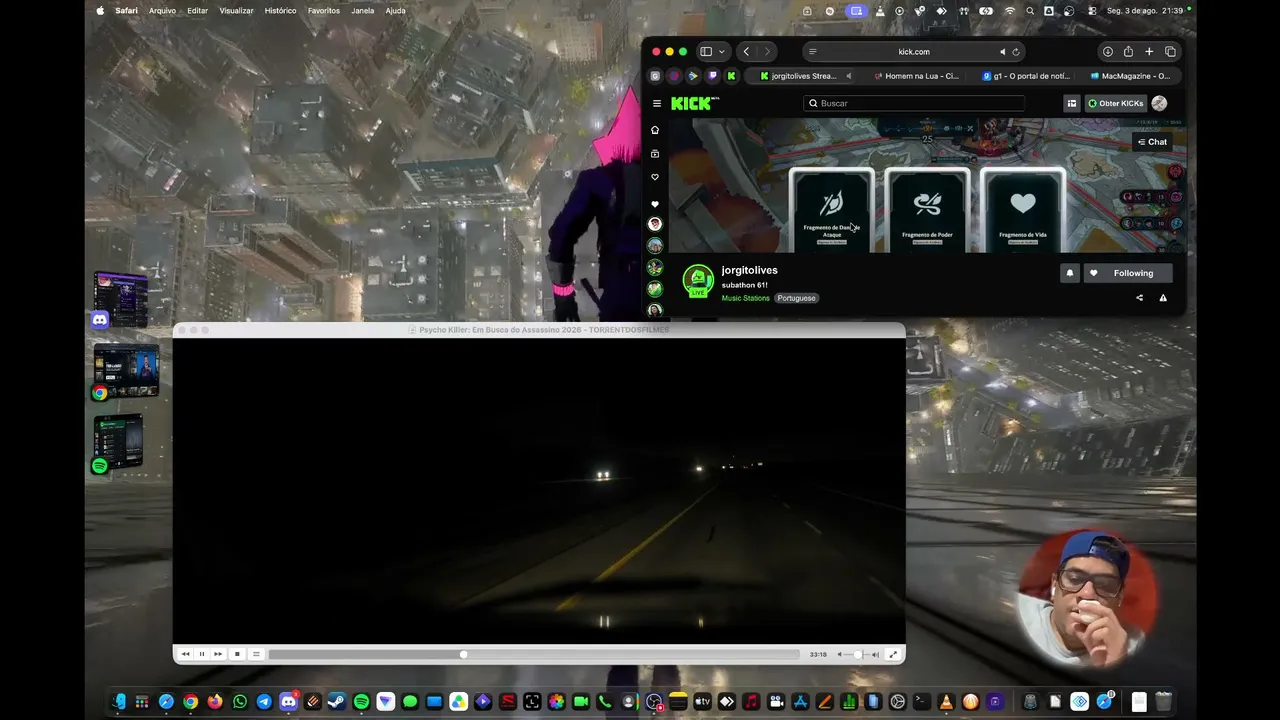Reload the kick.com page
The width and height of the screenshot is (1280, 720).
(1016, 52)
